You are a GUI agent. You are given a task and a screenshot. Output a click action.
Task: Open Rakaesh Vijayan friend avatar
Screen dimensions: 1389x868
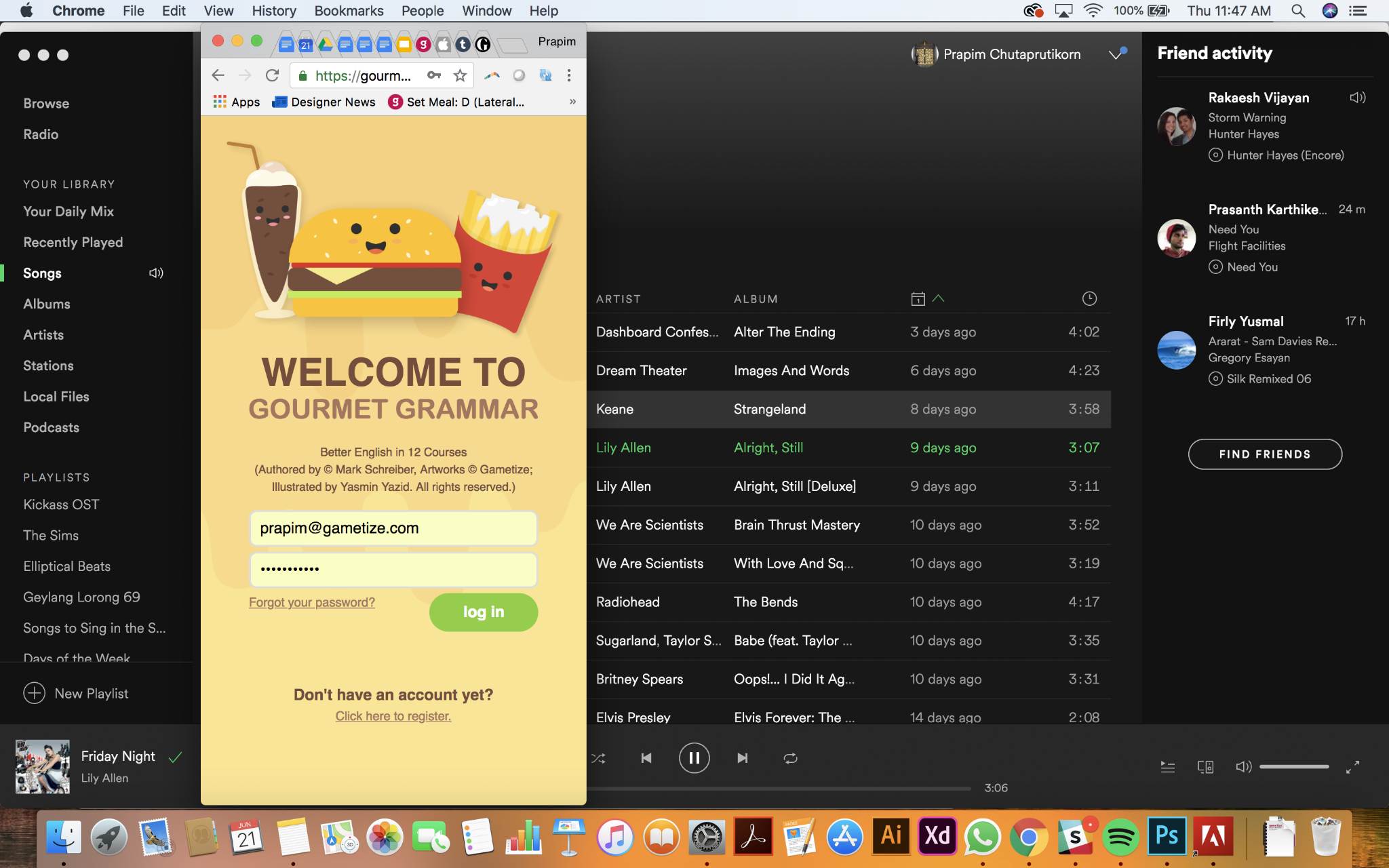(1177, 126)
